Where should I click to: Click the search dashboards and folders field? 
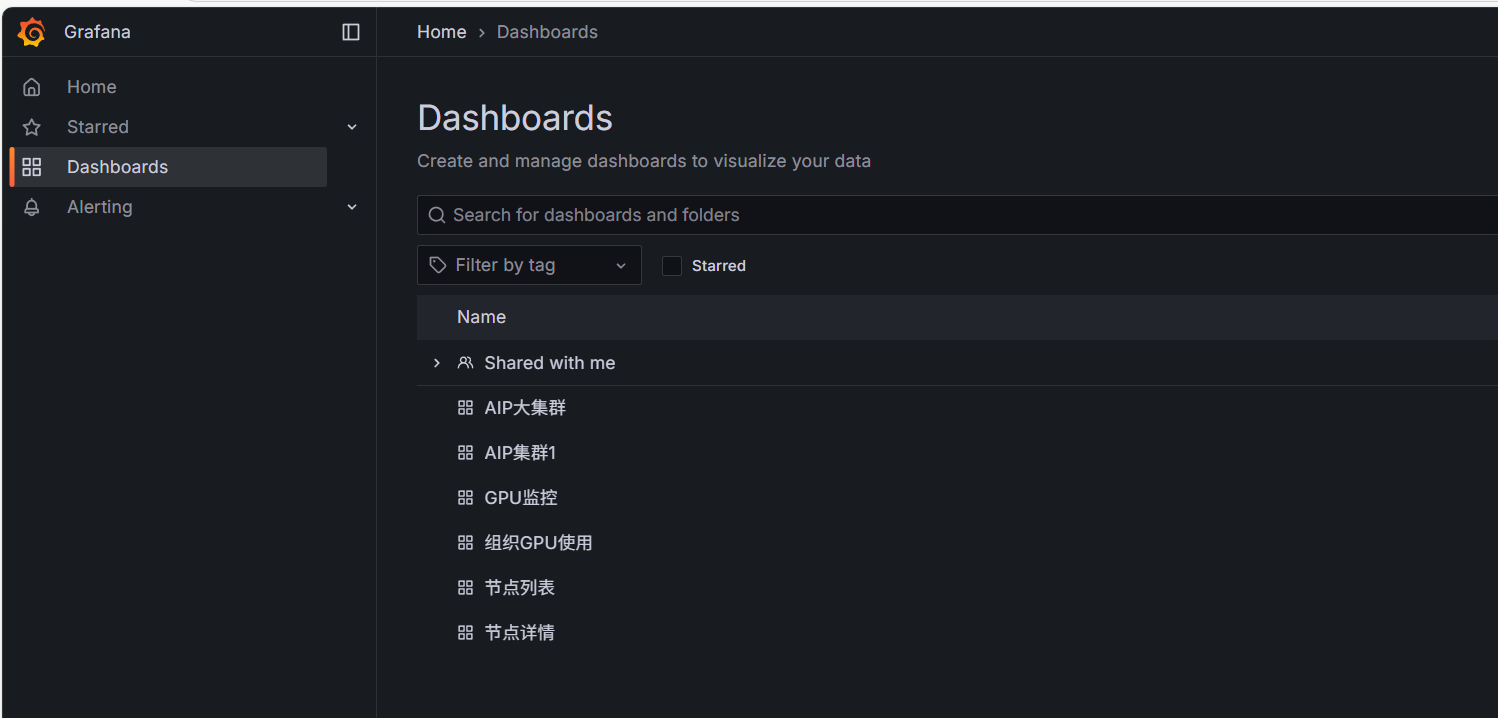(900, 215)
